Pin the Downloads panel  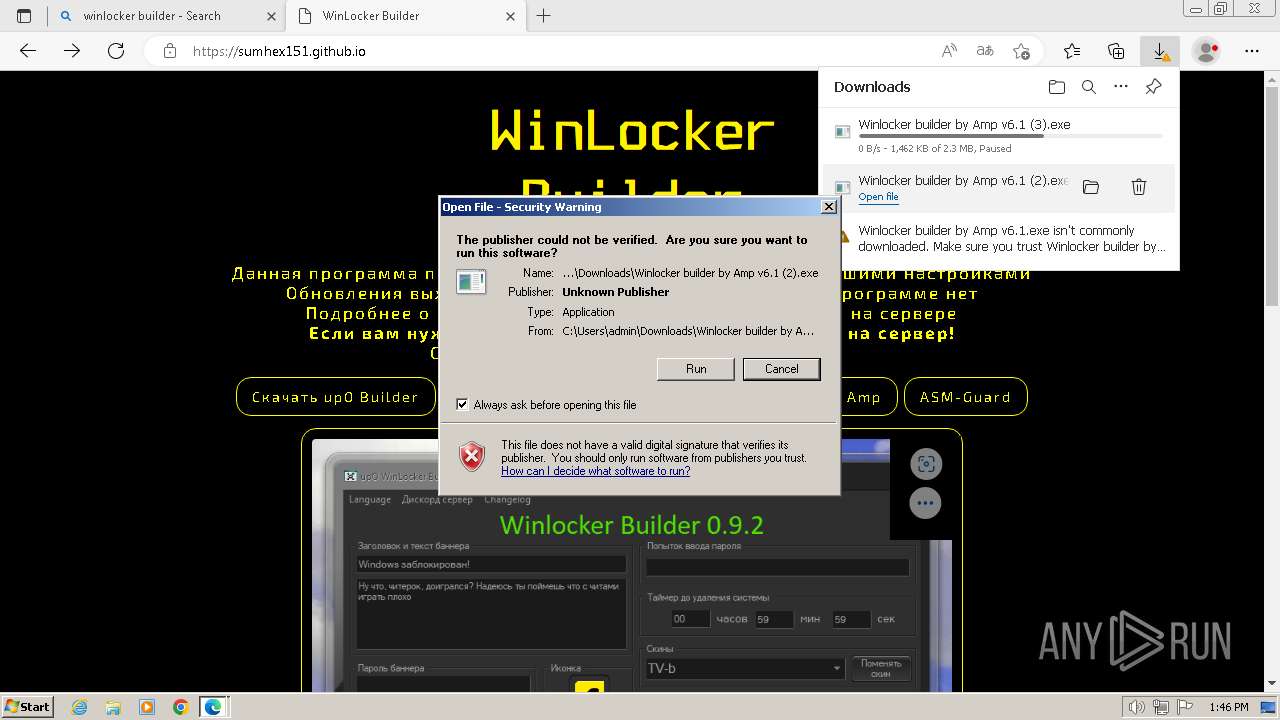(x=1153, y=87)
